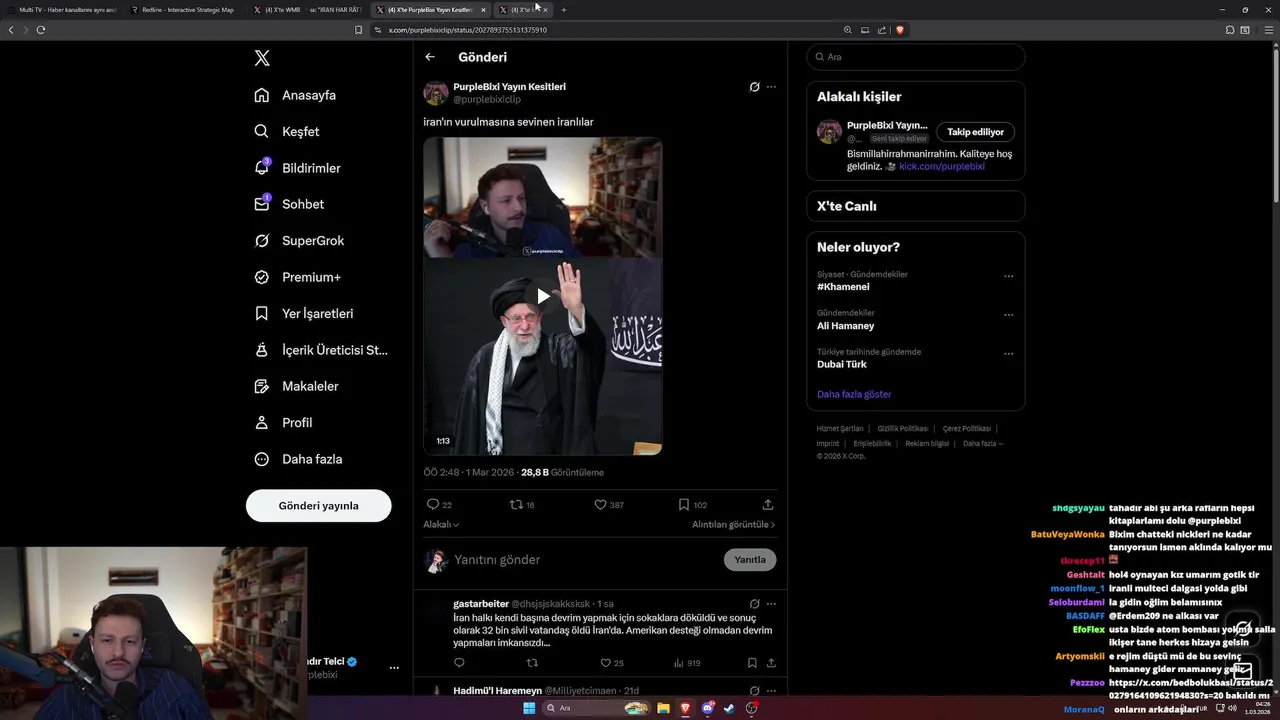Open more options for Ali Hamaney trend
Viewport: 1280px width, 720px height.
(x=1008, y=315)
